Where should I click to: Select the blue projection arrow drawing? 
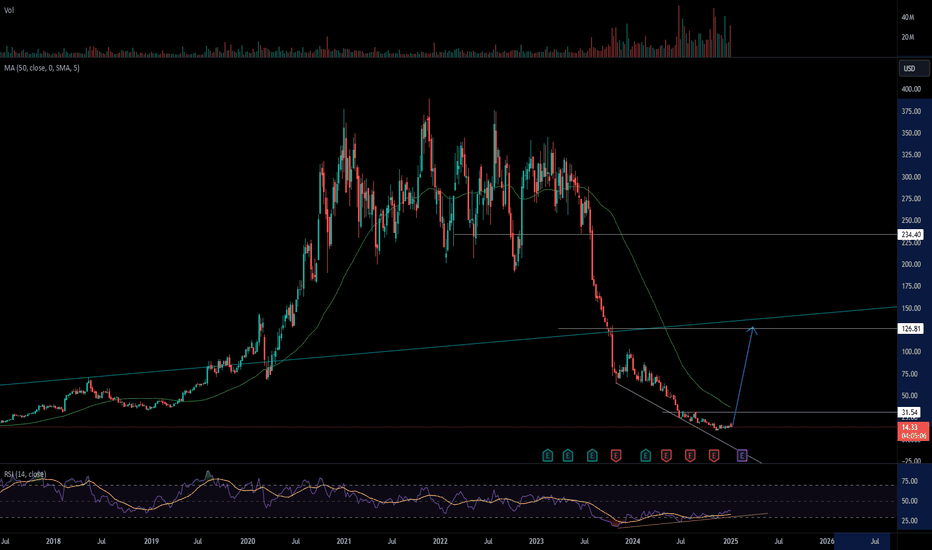[x=744, y=375]
